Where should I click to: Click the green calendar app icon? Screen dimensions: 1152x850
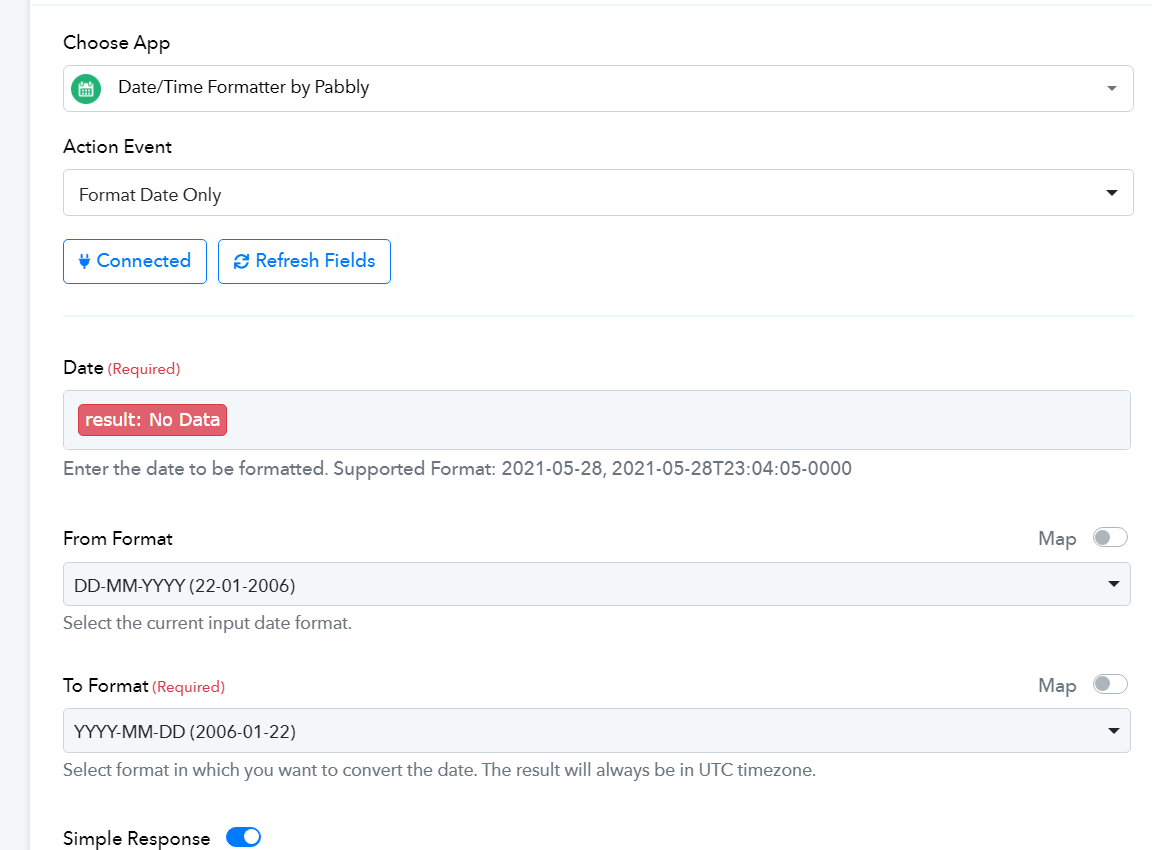[86, 89]
